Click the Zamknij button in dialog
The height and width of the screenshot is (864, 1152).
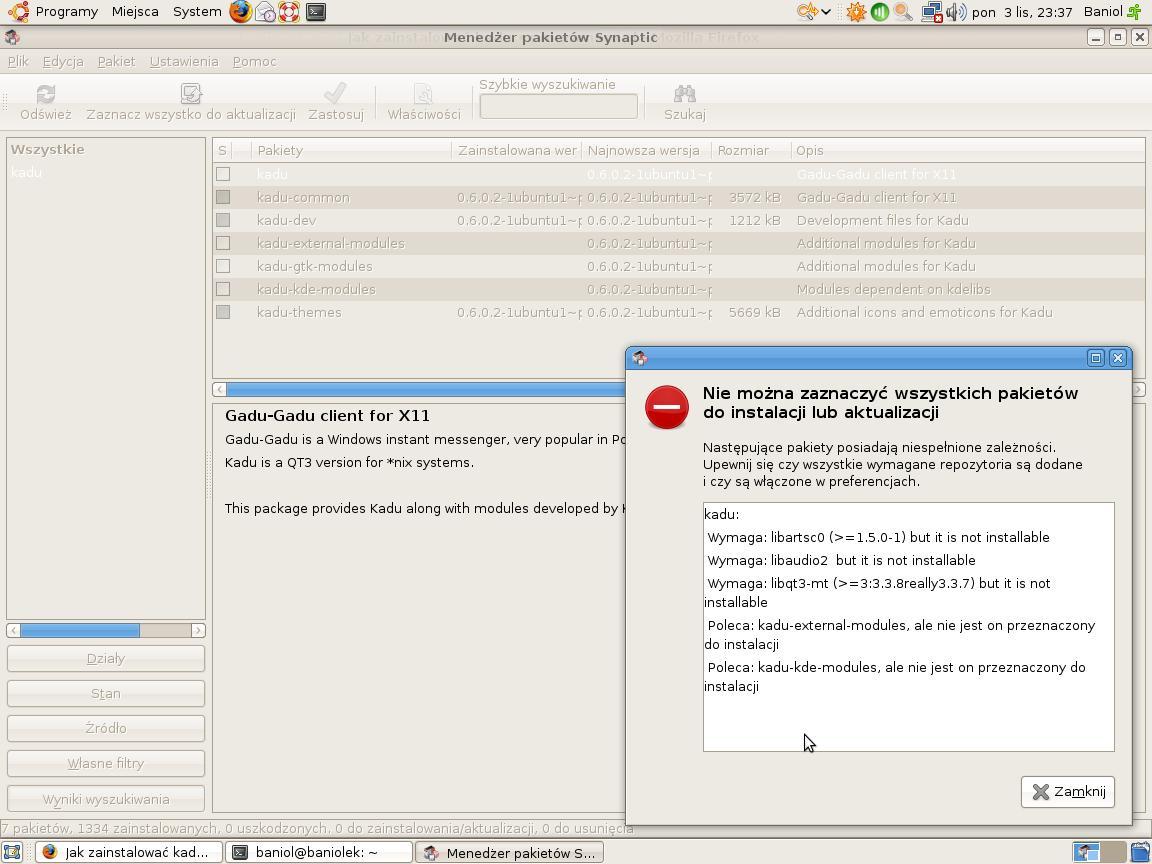coord(1068,791)
